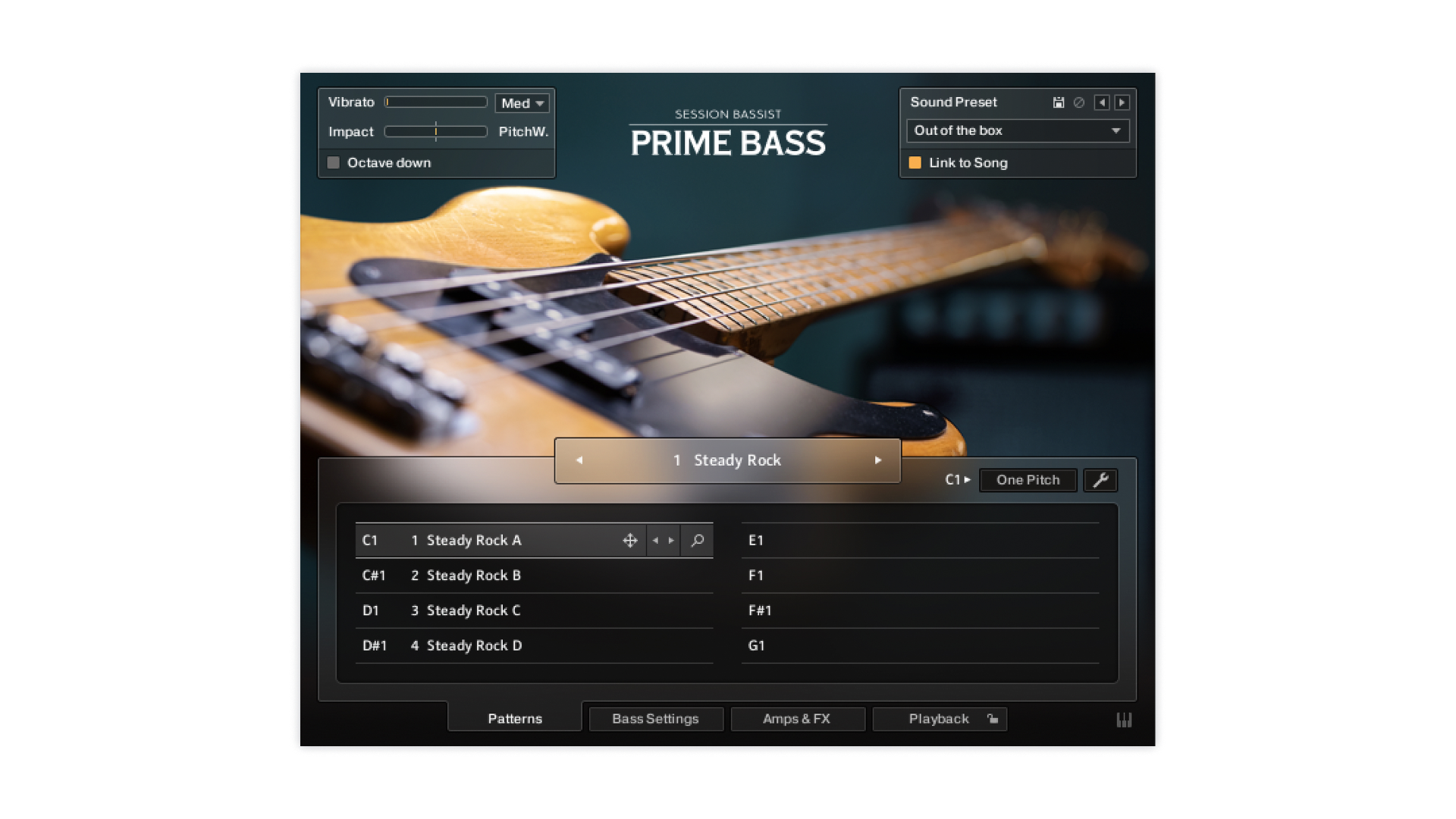Click the delete preset circle-slash icon
This screenshot has height=819, width=1456.
[1079, 102]
